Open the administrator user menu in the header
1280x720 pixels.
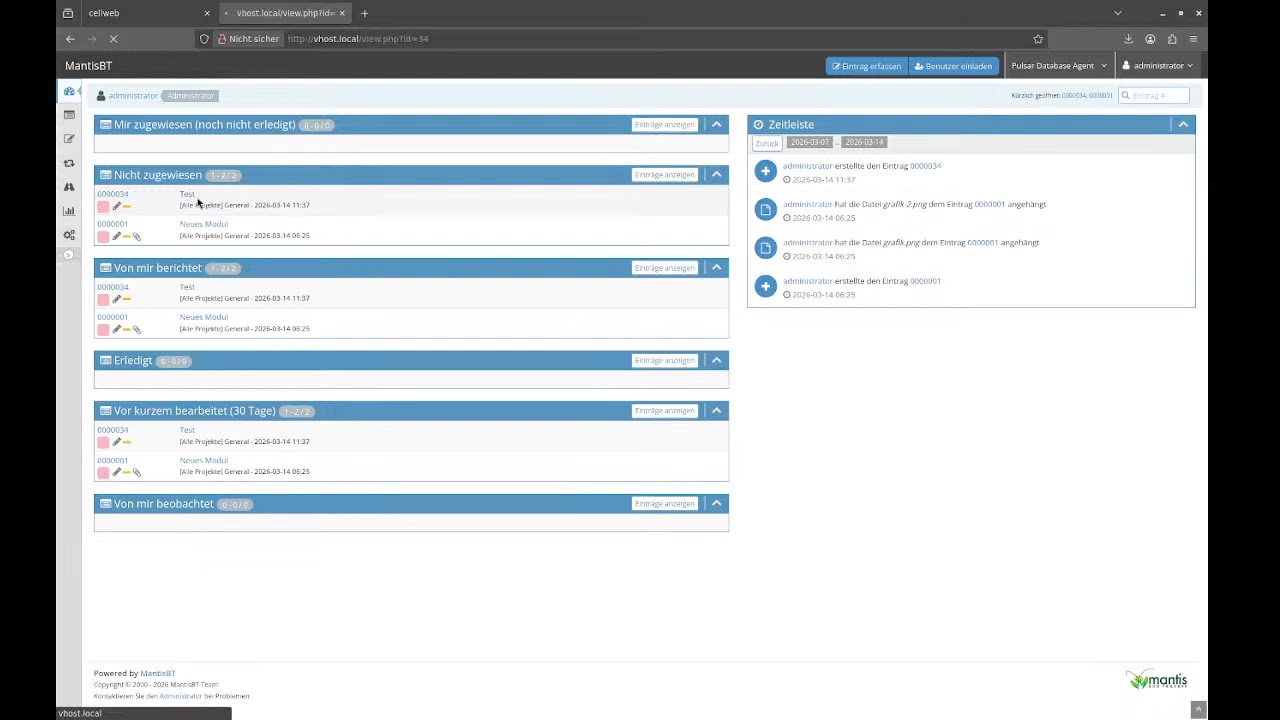1158,66
